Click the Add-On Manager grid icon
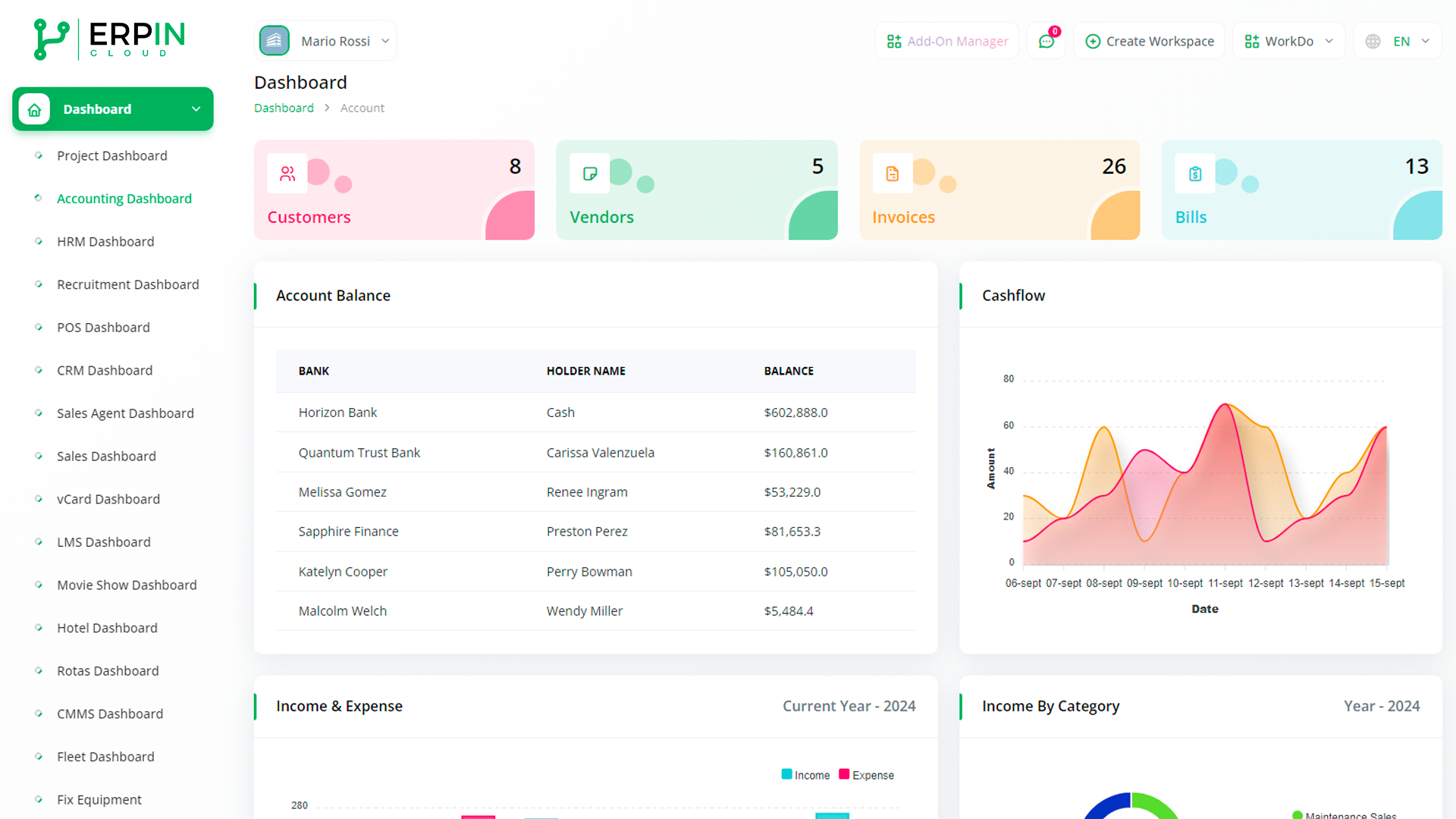 (894, 41)
